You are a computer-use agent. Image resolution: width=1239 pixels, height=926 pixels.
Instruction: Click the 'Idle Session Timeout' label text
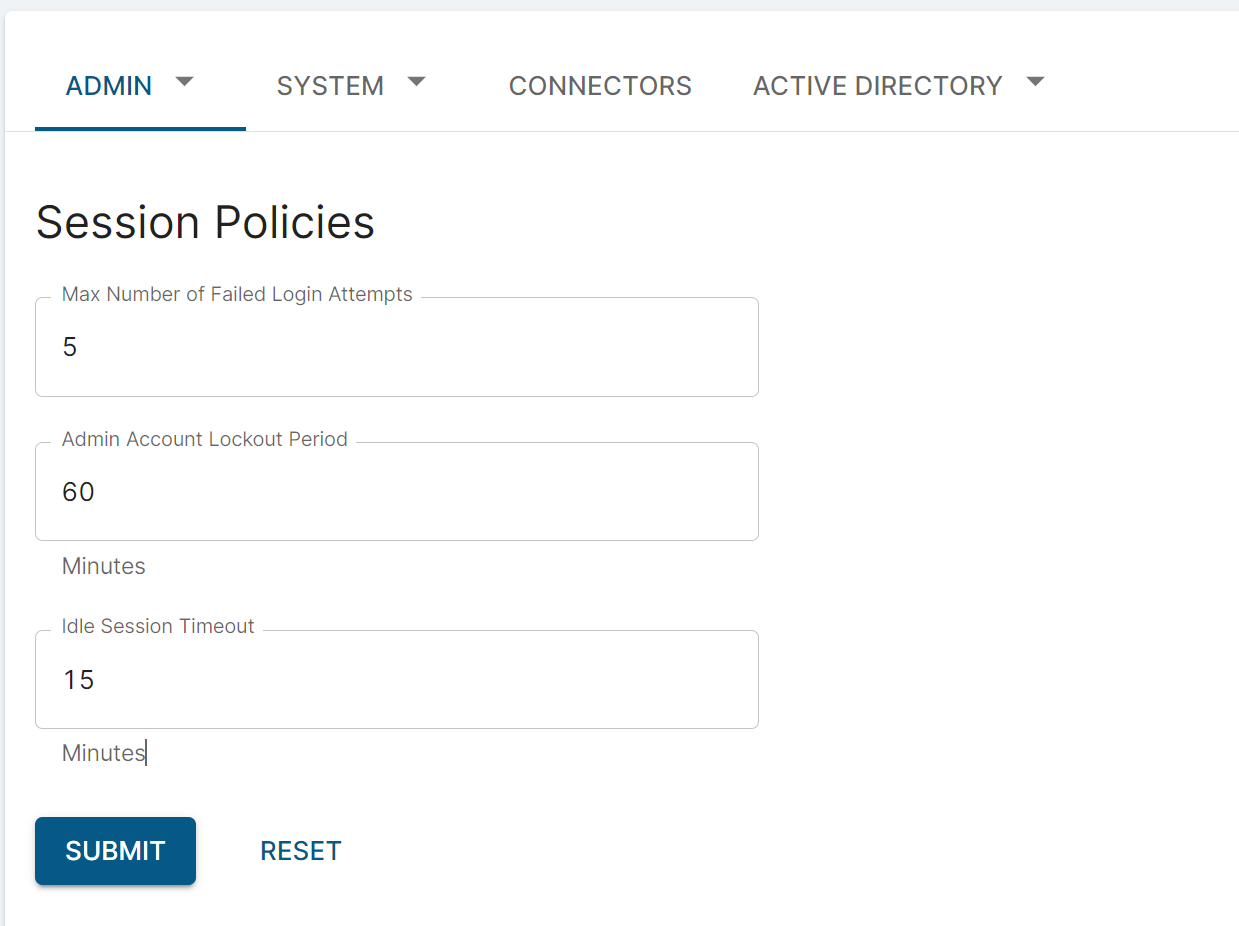pos(158,626)
